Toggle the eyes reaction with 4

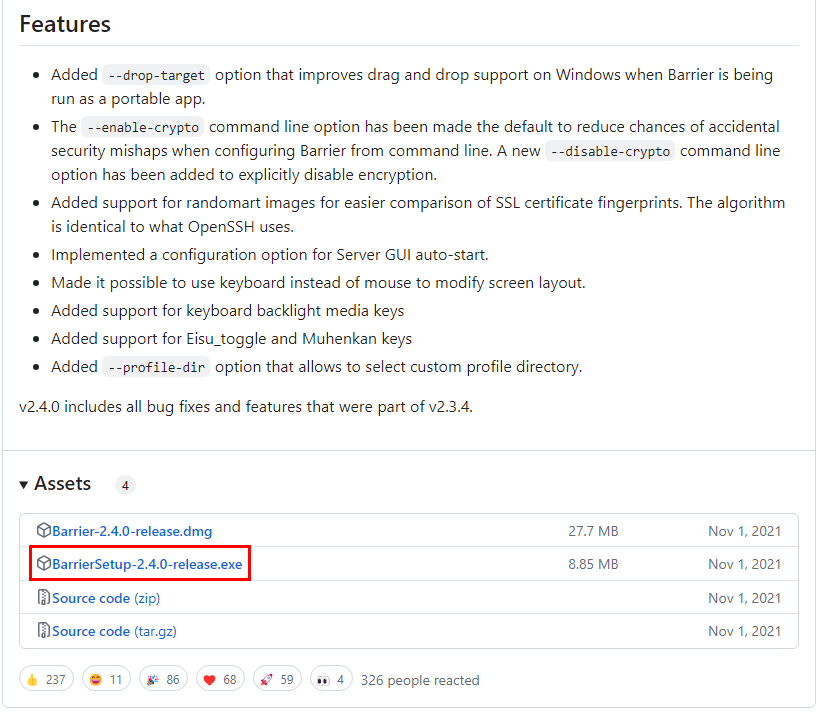(331, 680)
